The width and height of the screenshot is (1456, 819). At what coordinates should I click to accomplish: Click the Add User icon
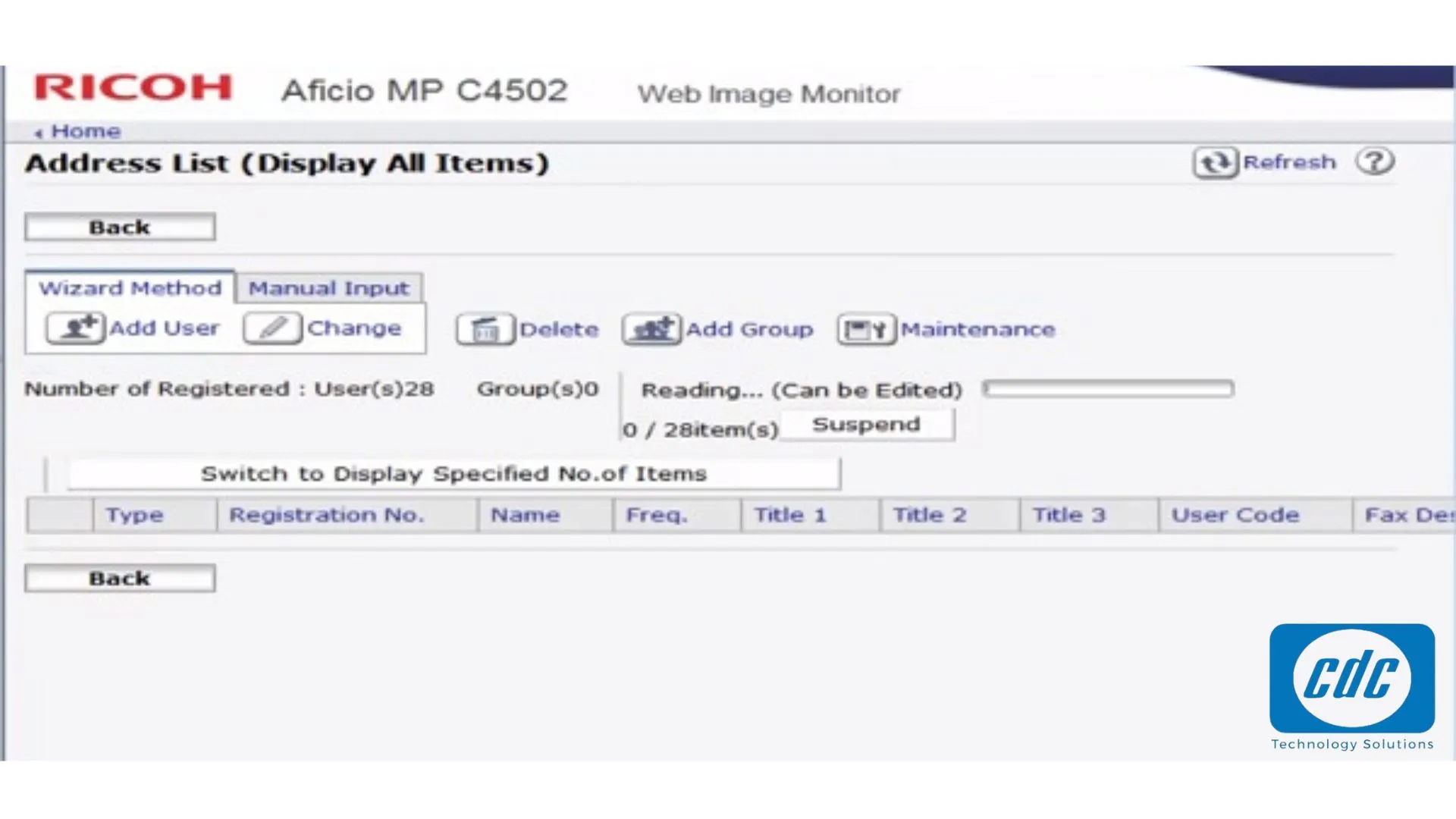(75, 328)
